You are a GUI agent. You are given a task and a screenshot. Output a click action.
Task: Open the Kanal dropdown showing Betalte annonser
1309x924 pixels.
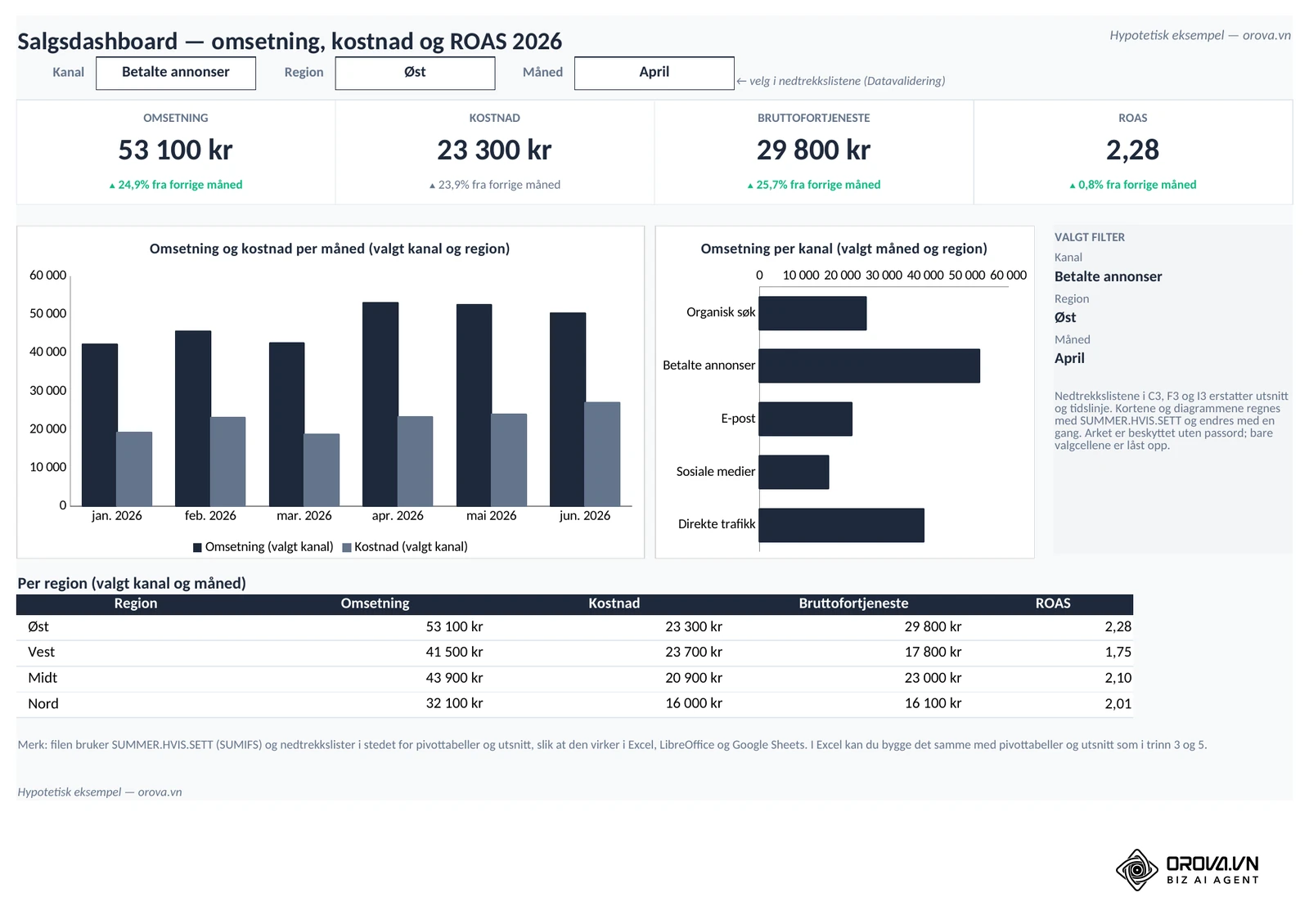(x=176, y=73)
